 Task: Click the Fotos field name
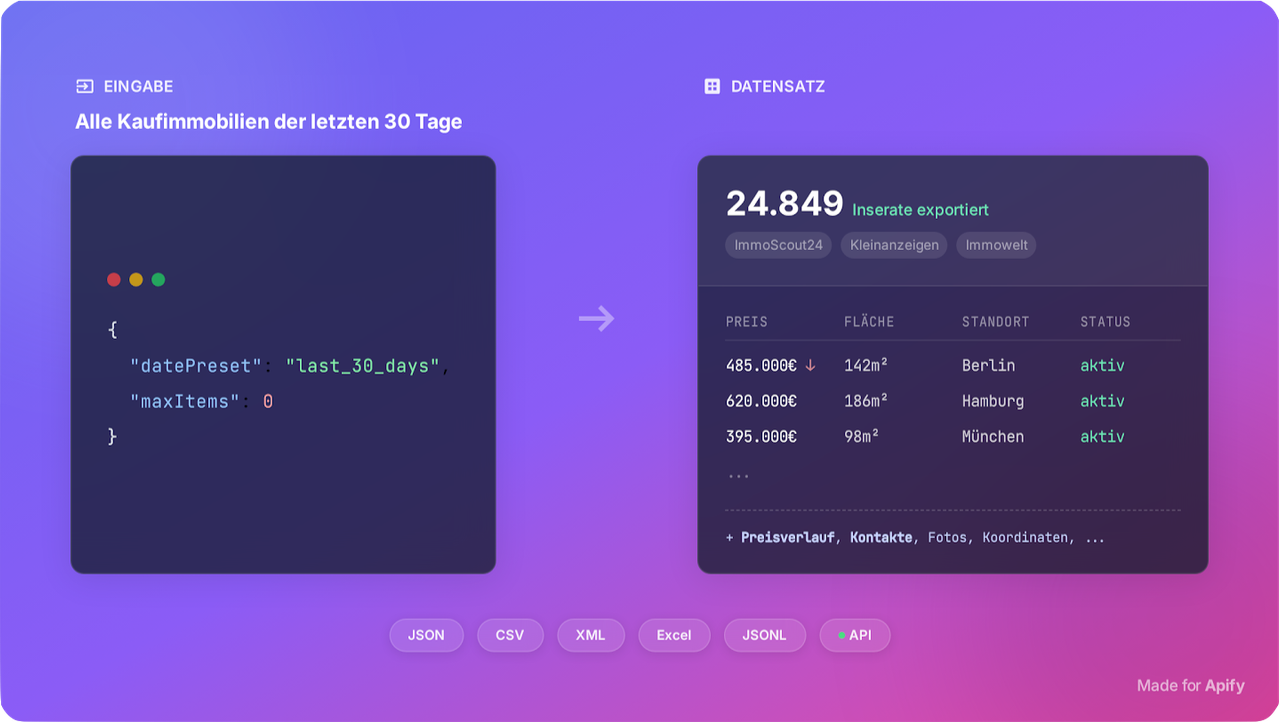pyautogui.click(x=947, y=538)
